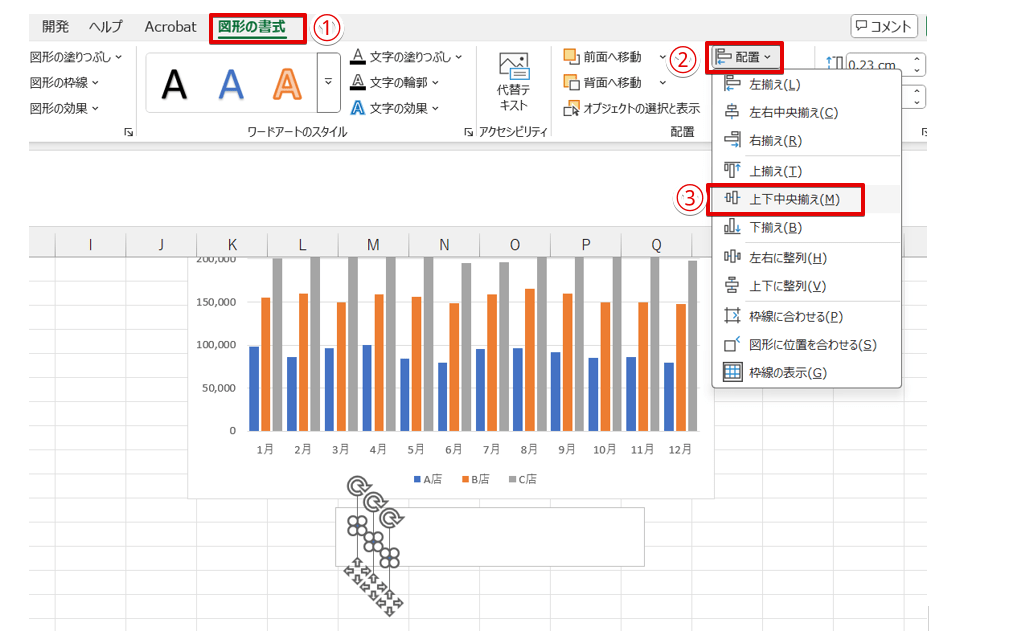The width and height of the screenshot is (1019, 641).
Task: Choose the orange outlined WordArt style
Action: coord(287,84)
